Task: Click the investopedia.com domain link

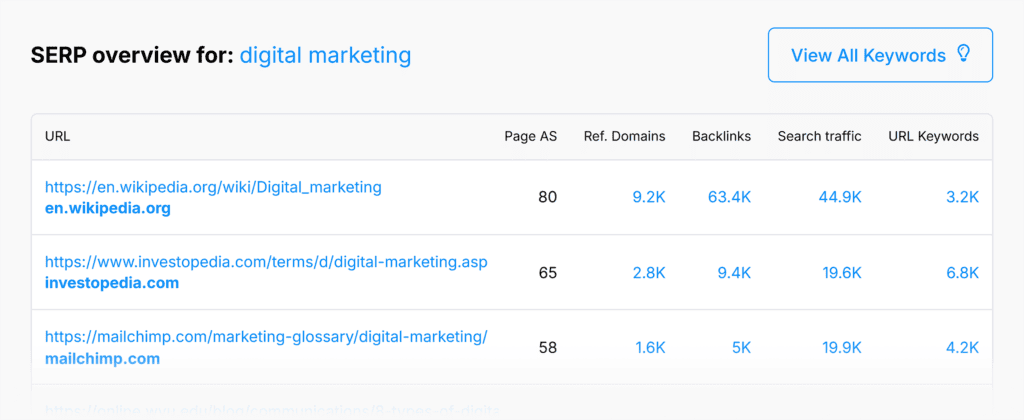Action: 112,283
